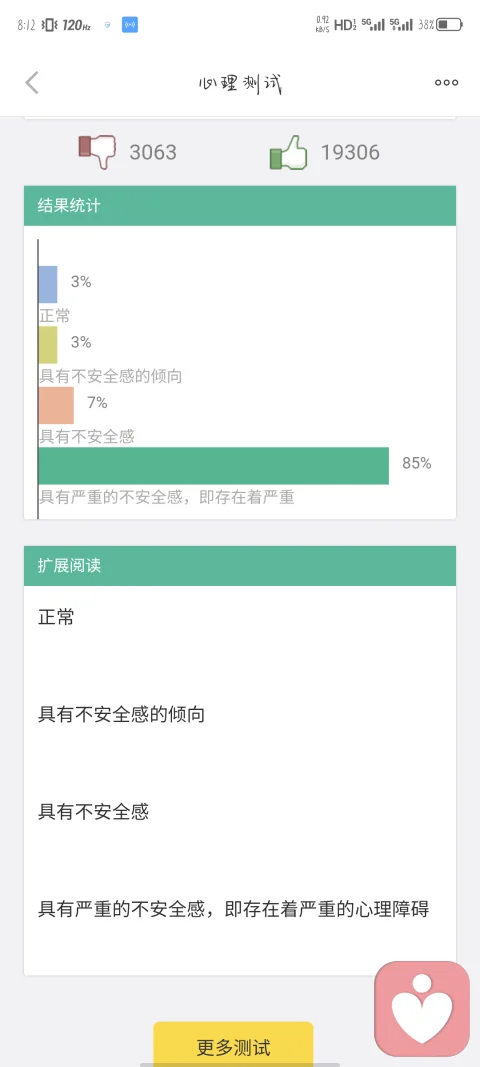Tap the 结果统计 section header
Screen dimensions: 480x1067
(x=240, y=206)
